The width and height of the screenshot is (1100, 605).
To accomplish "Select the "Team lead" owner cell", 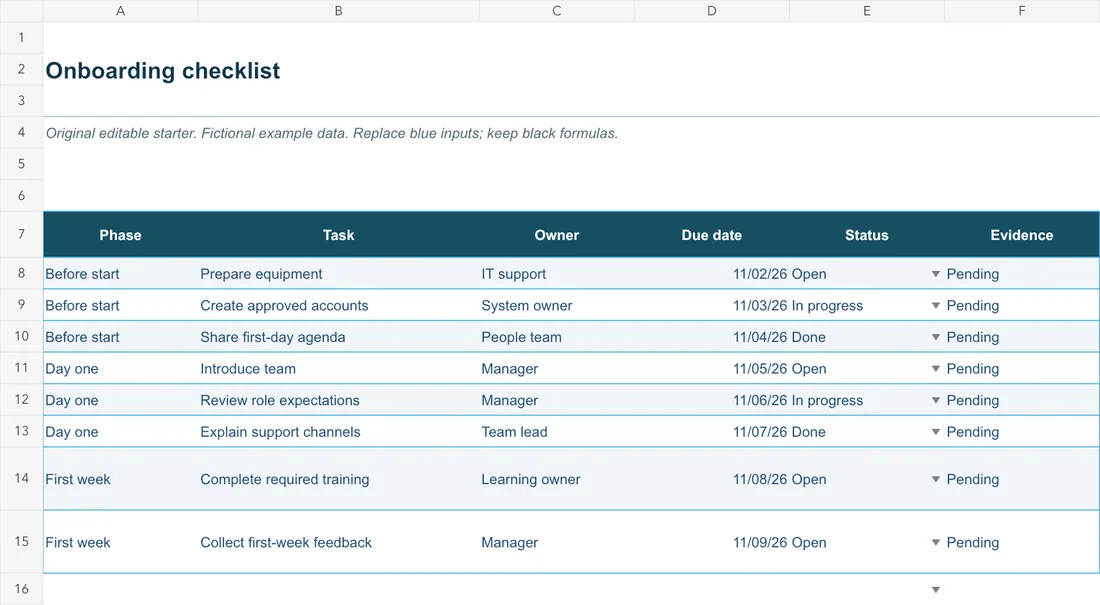I will (x=556, y=432).
